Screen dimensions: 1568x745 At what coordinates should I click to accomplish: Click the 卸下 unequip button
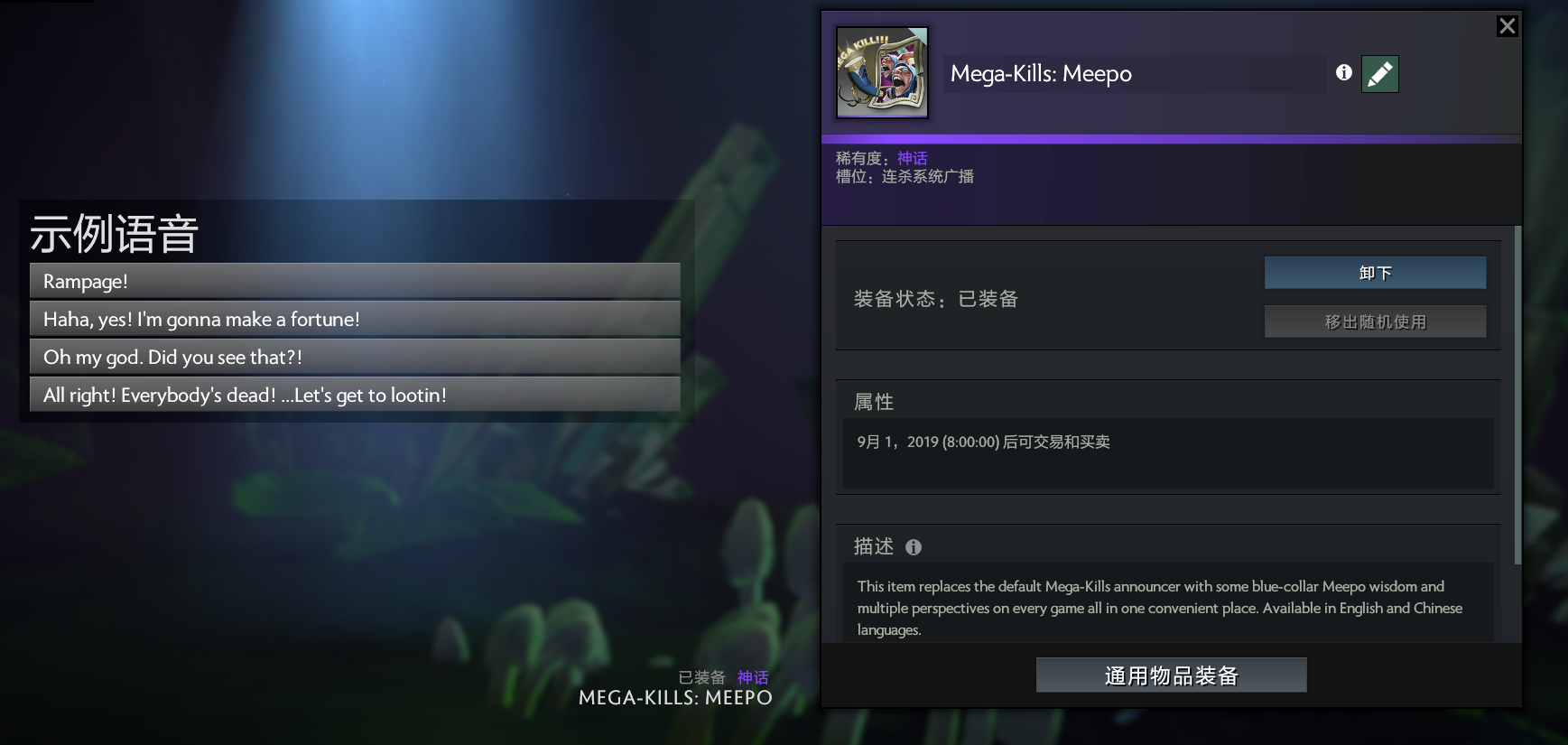pos(1375,273)
